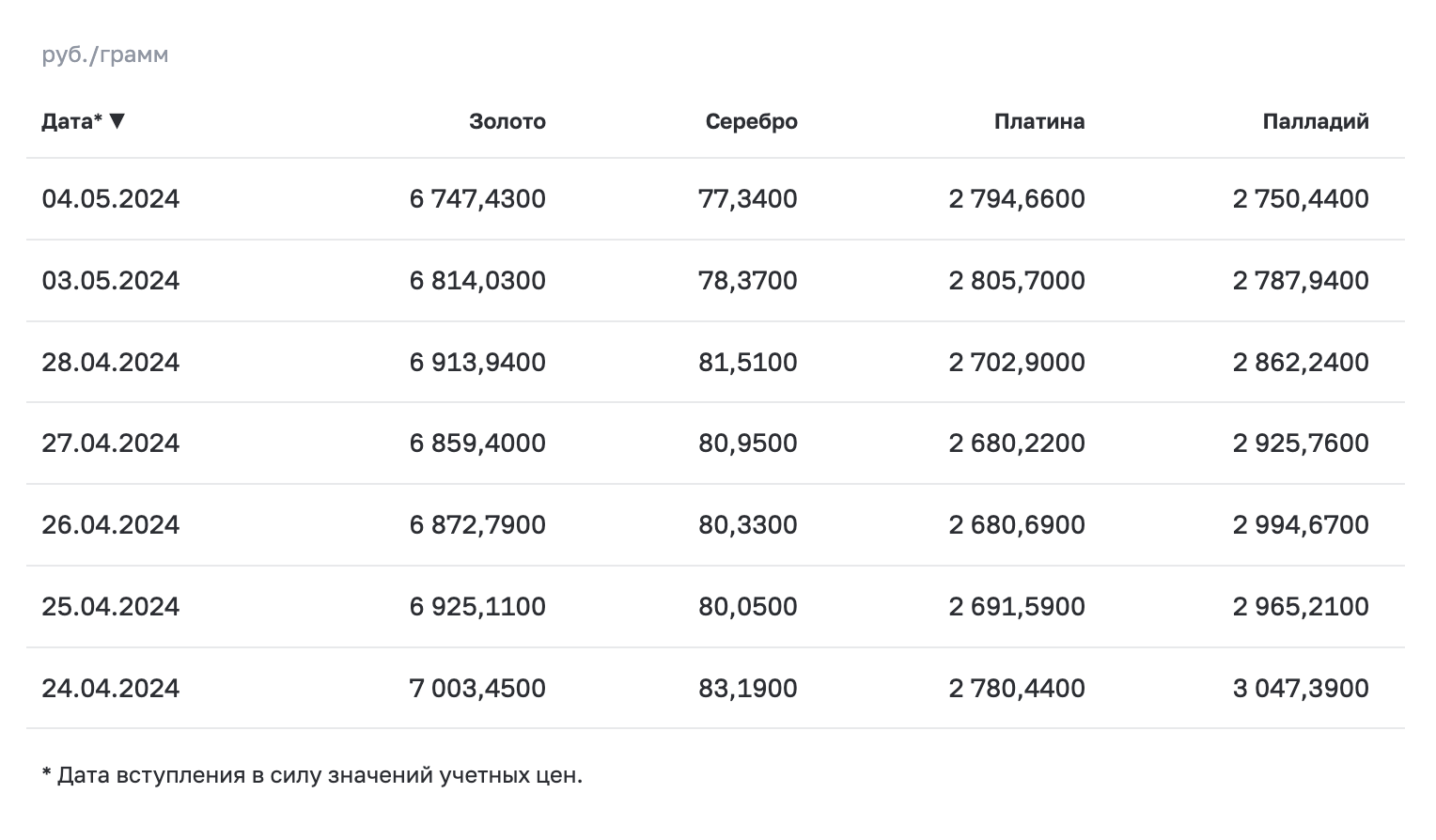Click palladium price 2 862,2400

tap(1301, 363)
